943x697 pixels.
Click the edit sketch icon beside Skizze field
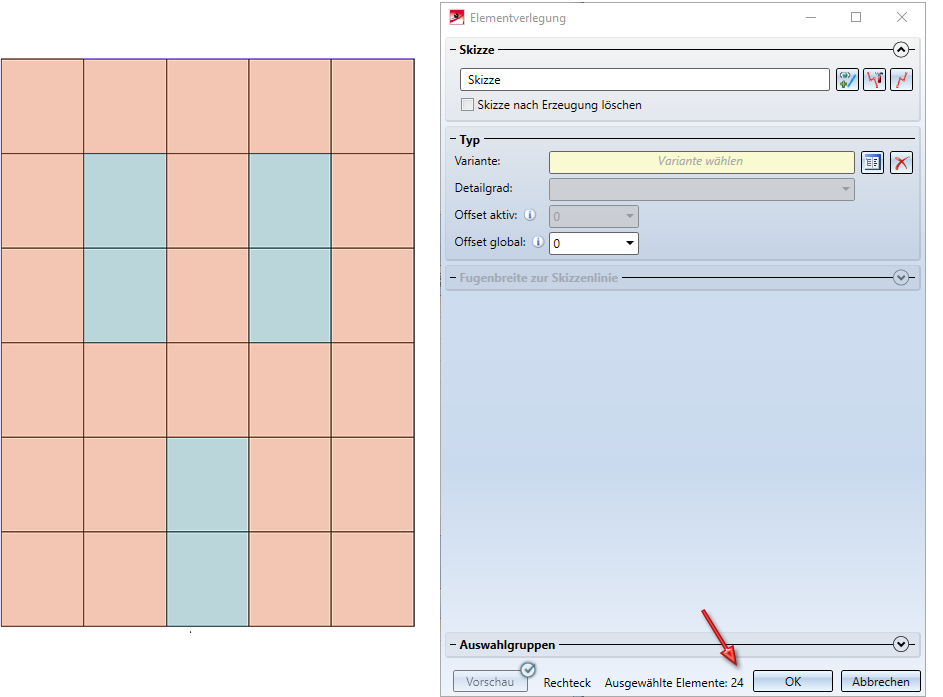847,79
